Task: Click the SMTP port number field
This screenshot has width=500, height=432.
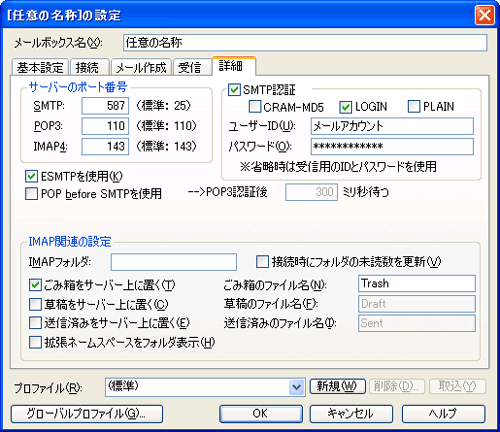Action: [105, 106]
